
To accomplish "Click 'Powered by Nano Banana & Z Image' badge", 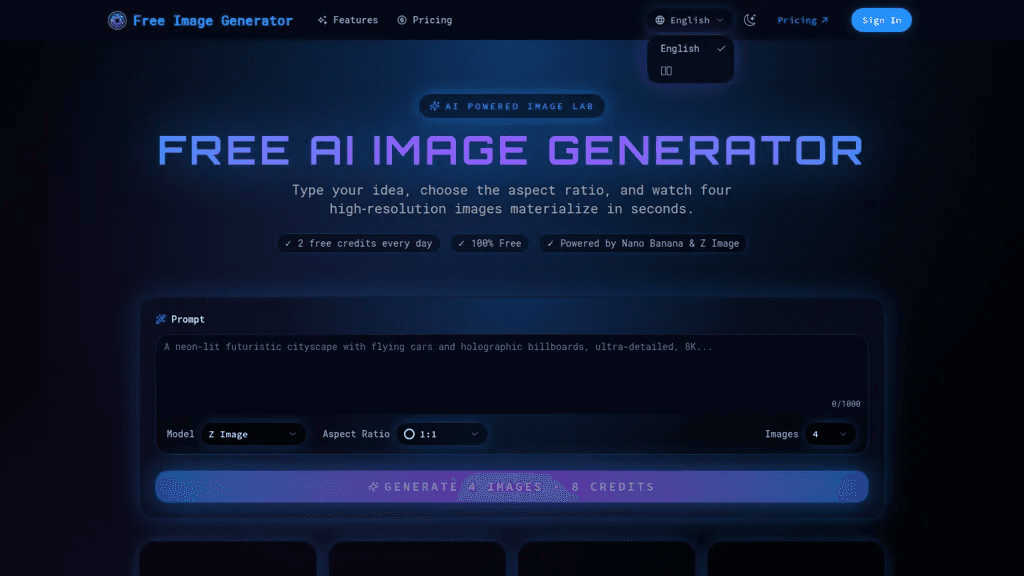I will pos(643,243).
